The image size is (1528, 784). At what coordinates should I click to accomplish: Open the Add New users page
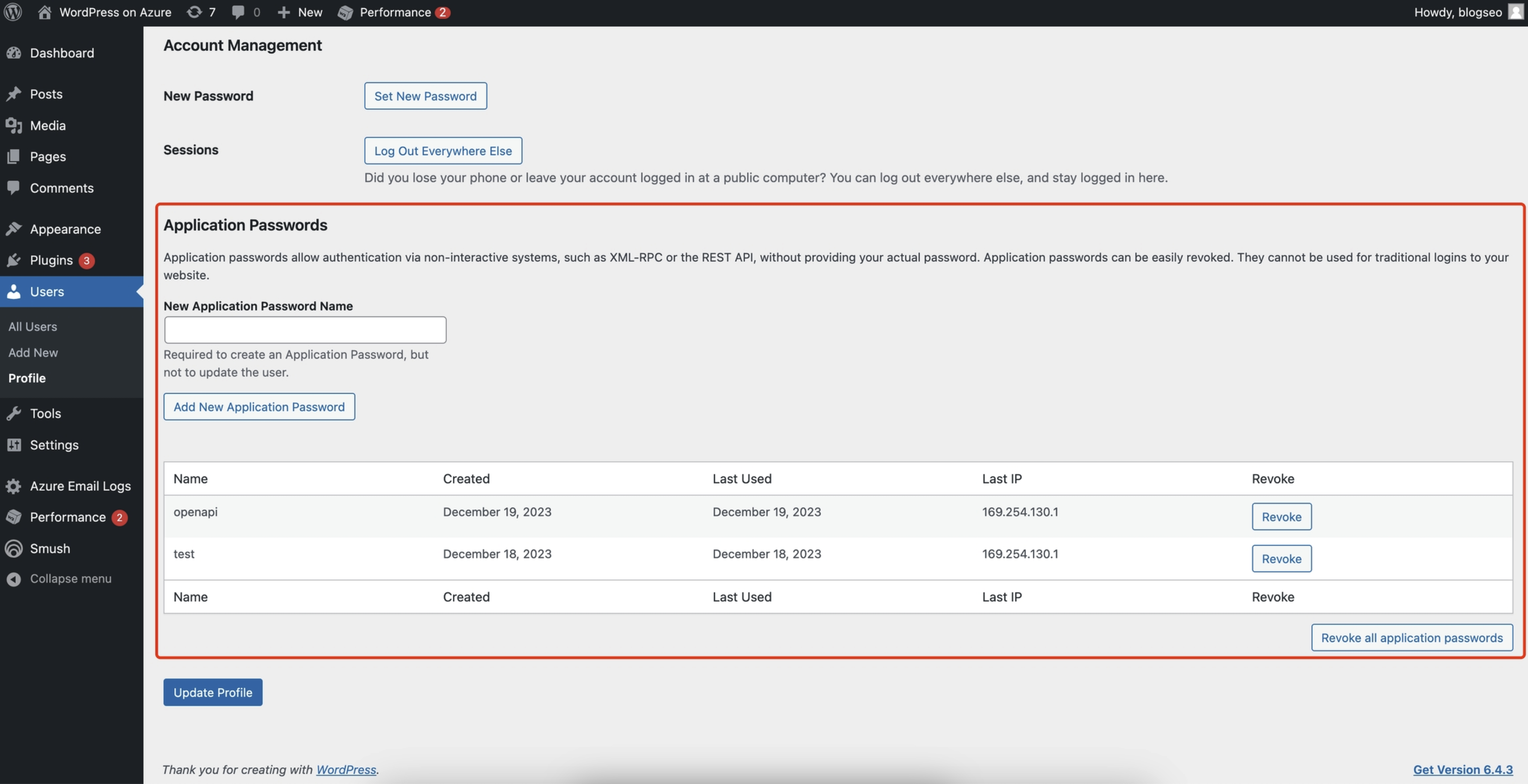(33, 352)
